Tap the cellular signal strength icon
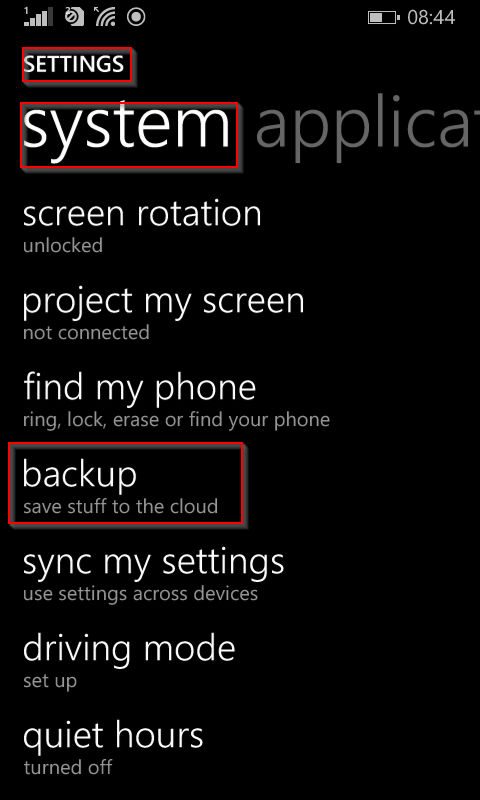The image size is (480, 800). coord(38,17)
